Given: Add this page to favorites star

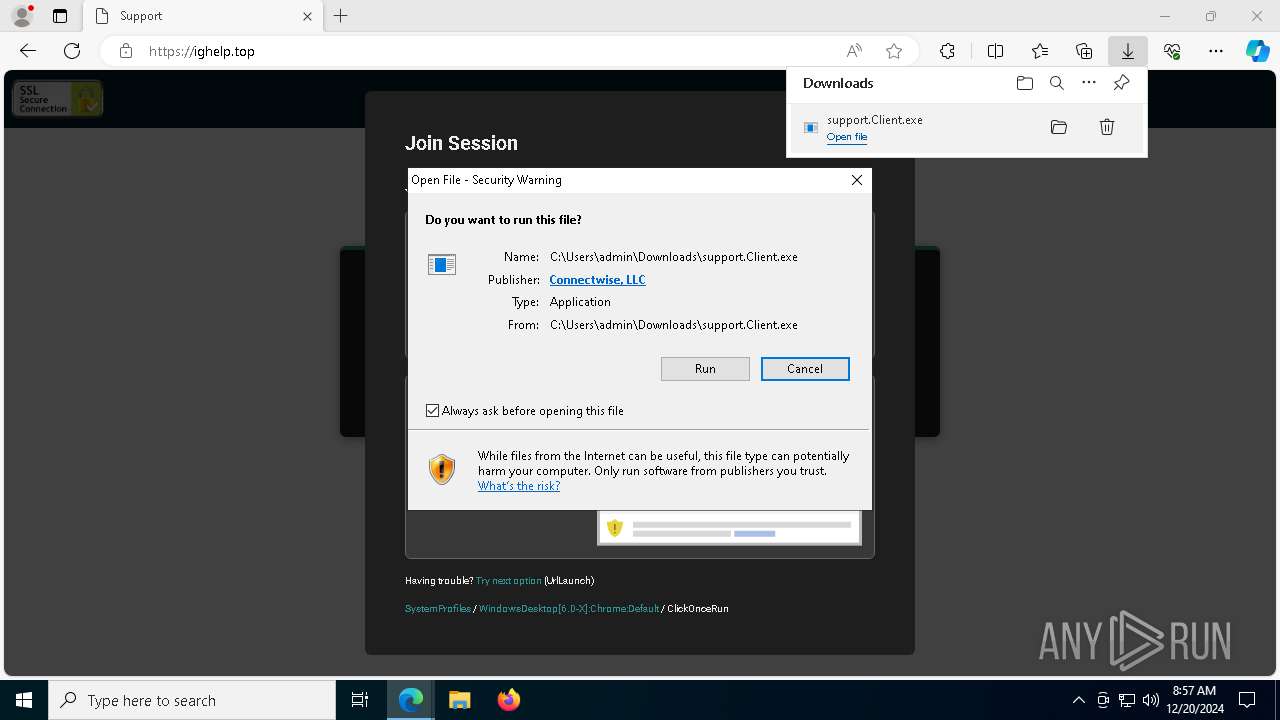Looking at the screenshot, I should tap(894, 51).
